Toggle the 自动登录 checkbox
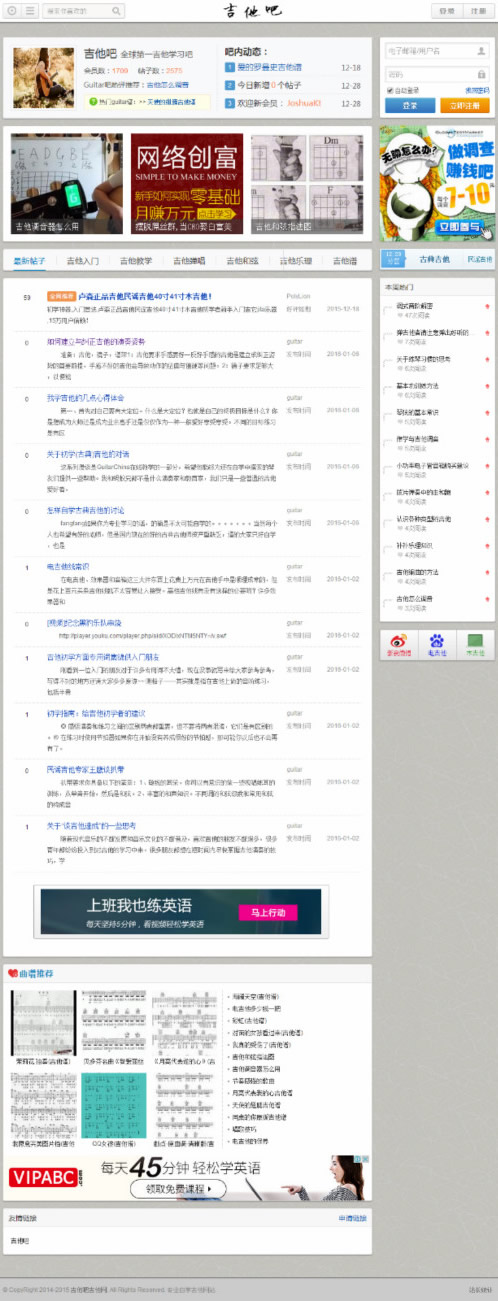The width and height of the screenshot is (498, 1301). (x=388, y=90)
